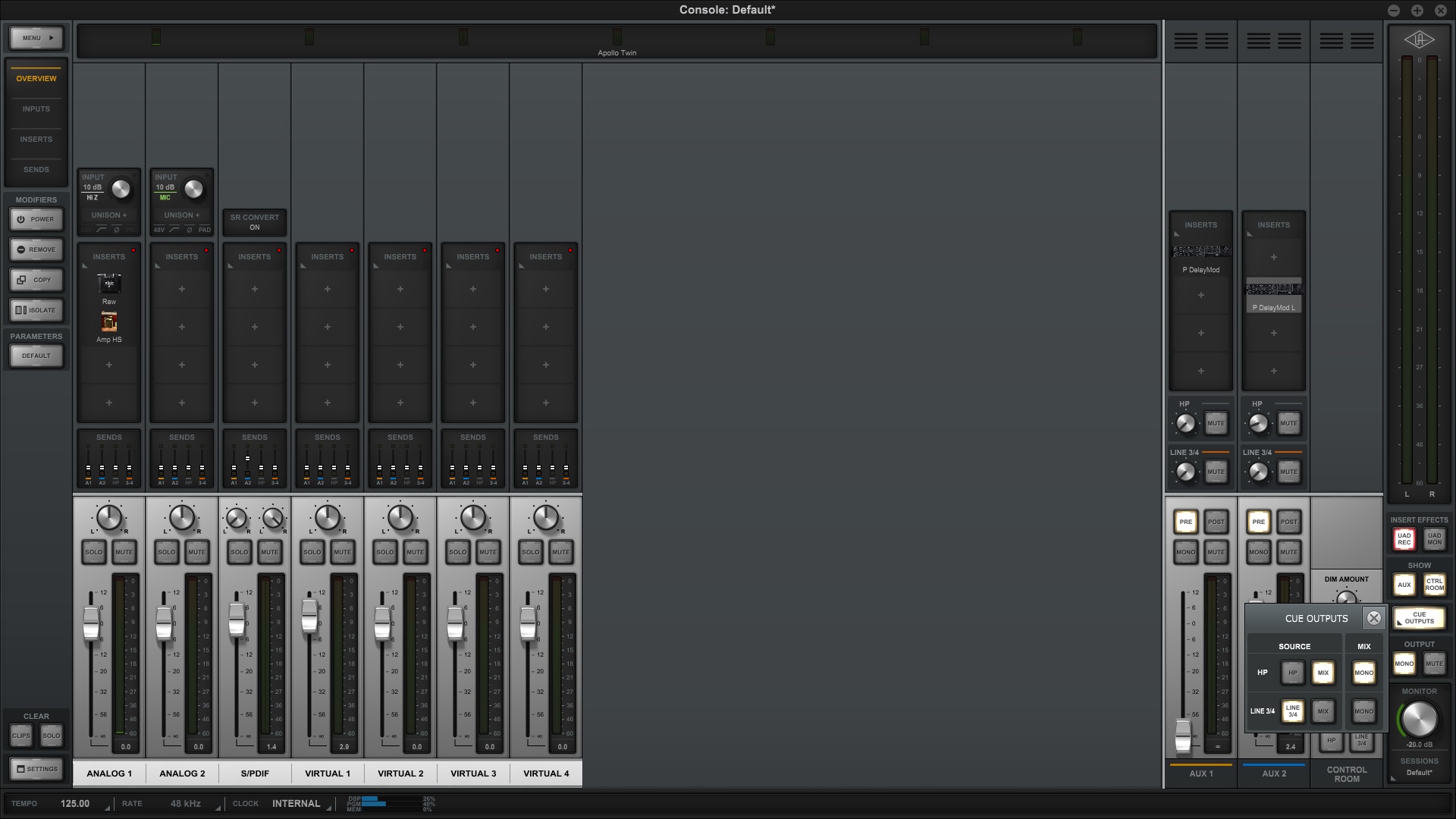
Task: Close the Cue Outputs popup
Action: point(1373,619)
